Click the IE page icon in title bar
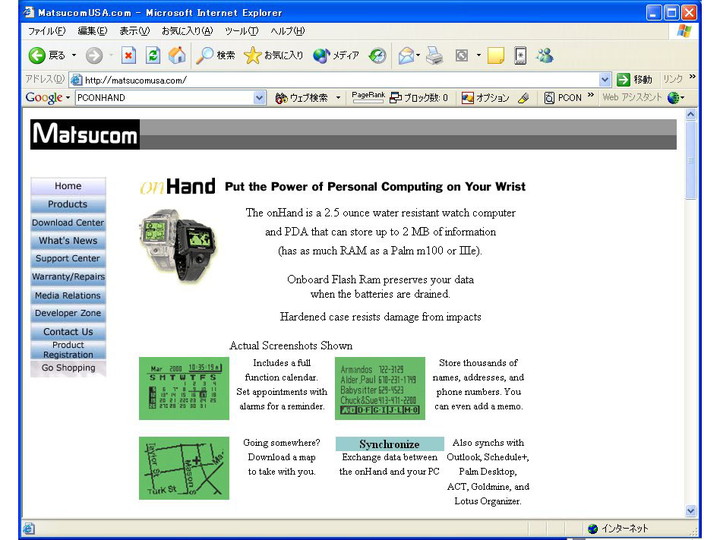 pos(28,12)
